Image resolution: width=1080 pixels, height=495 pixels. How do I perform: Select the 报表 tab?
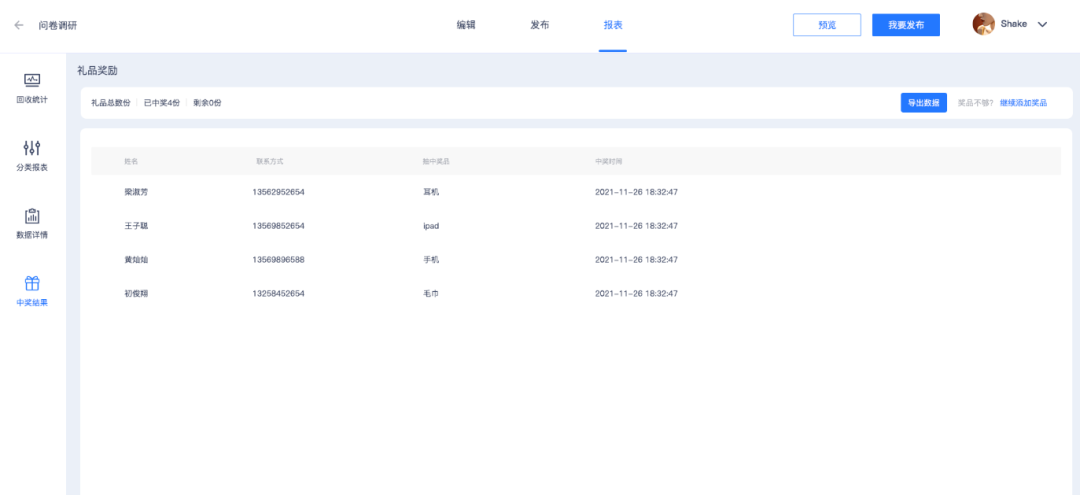(613, 25)
